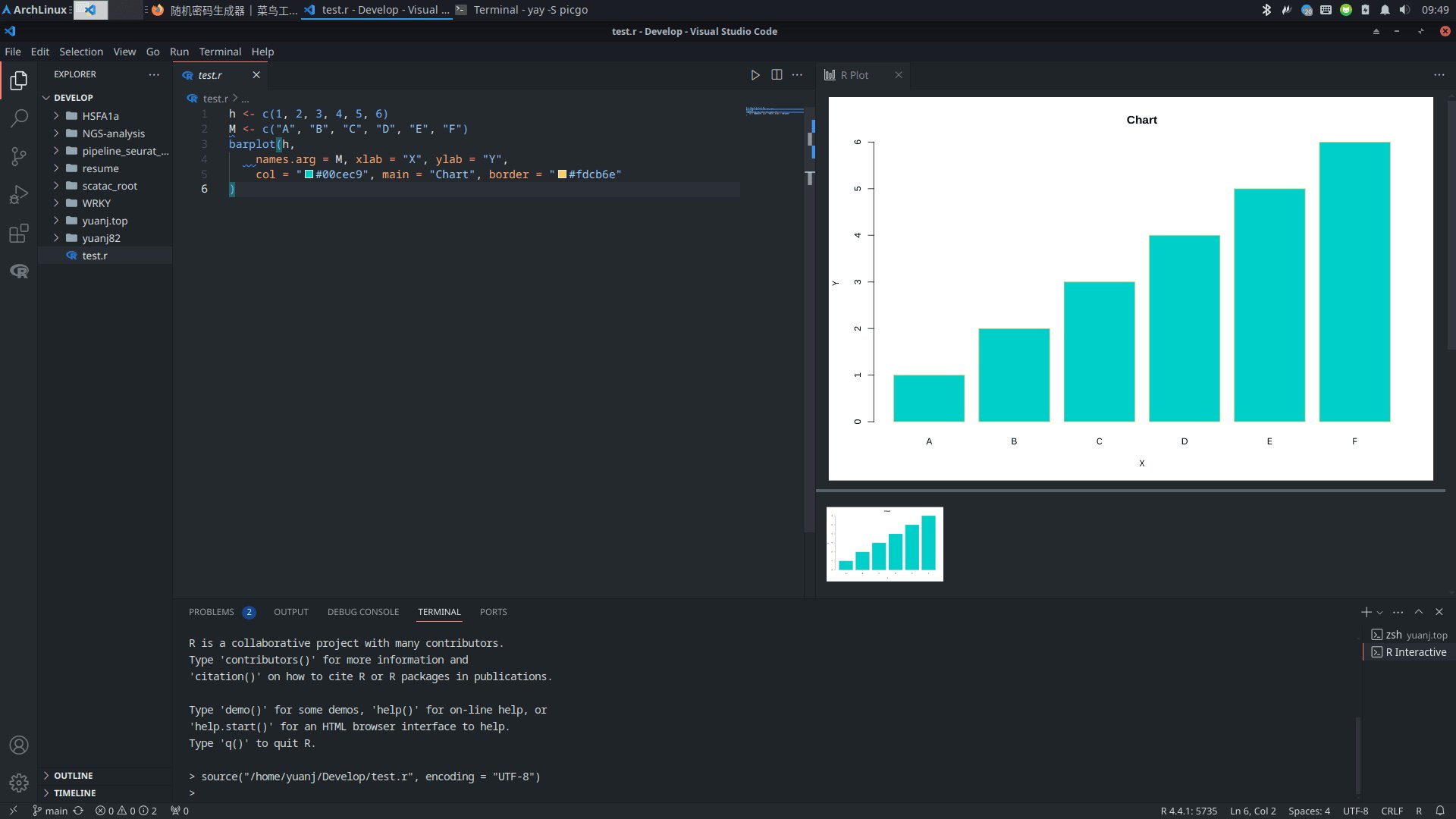Show errors and warnings count in status bar
1456x819 pixels.
pos(126,811)
